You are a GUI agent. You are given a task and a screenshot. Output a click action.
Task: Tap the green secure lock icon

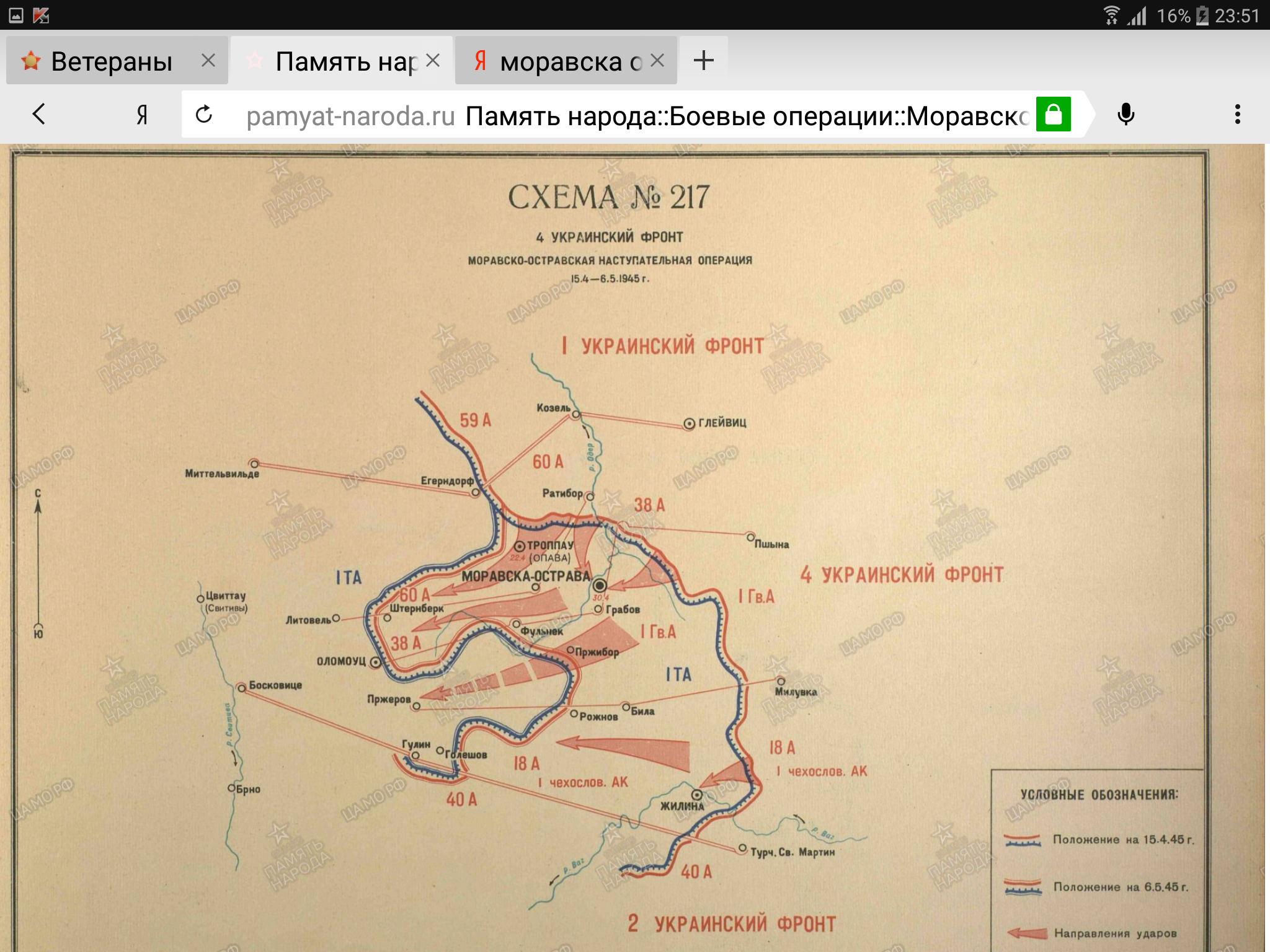[1054, 115]
